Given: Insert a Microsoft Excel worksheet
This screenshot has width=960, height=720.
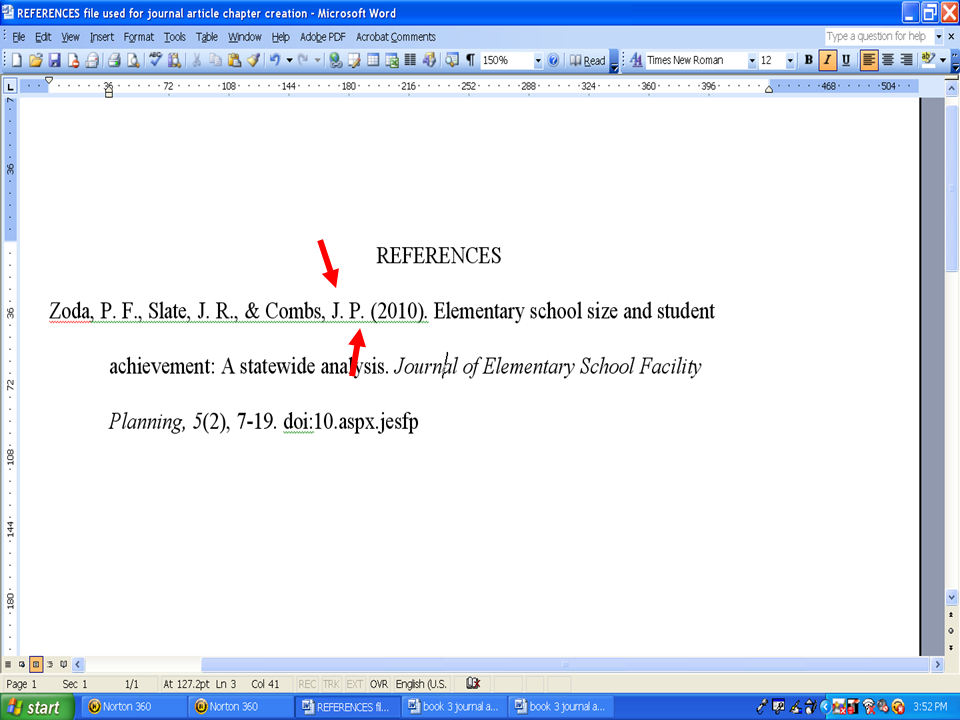Looking at the screenshot, I should pyautogui.click(x=392, y=60).
